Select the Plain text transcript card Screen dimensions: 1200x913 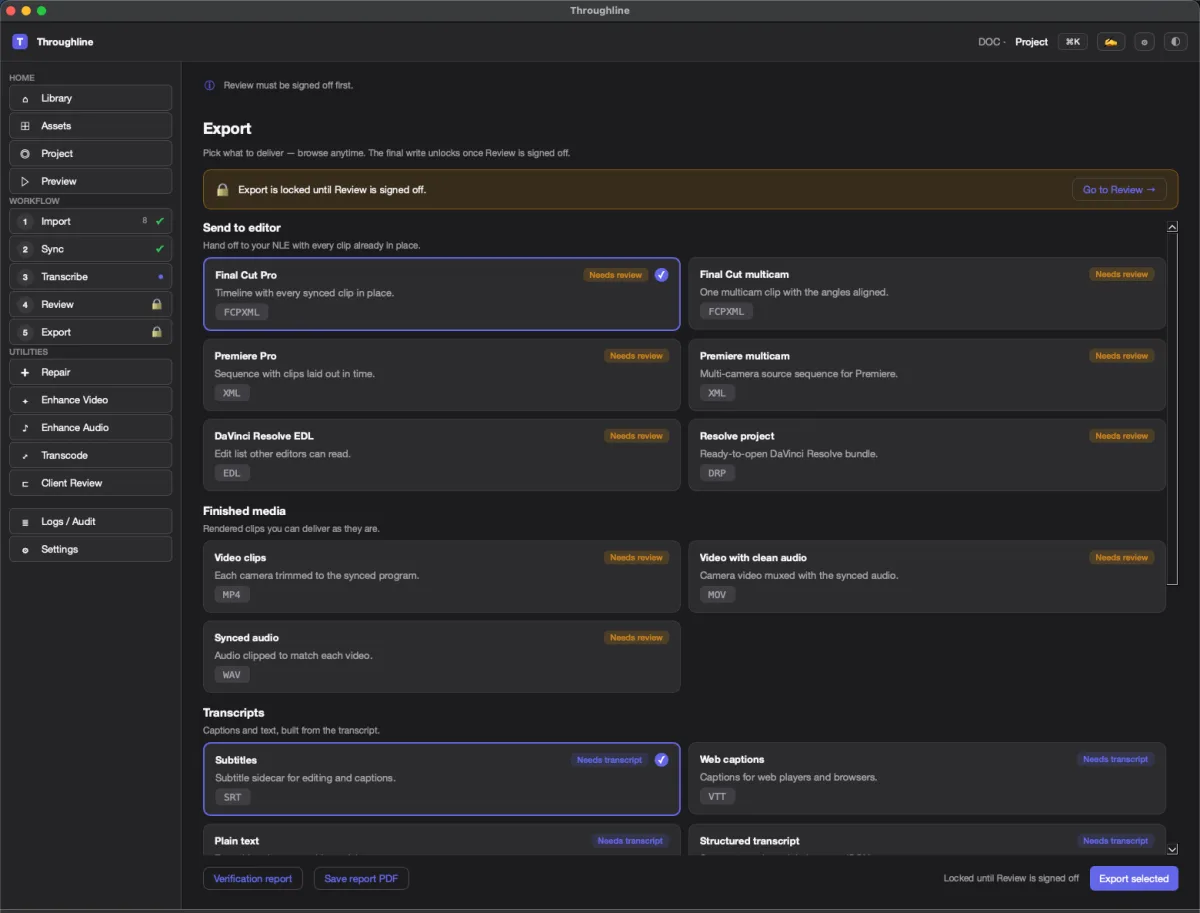(442, 840)
